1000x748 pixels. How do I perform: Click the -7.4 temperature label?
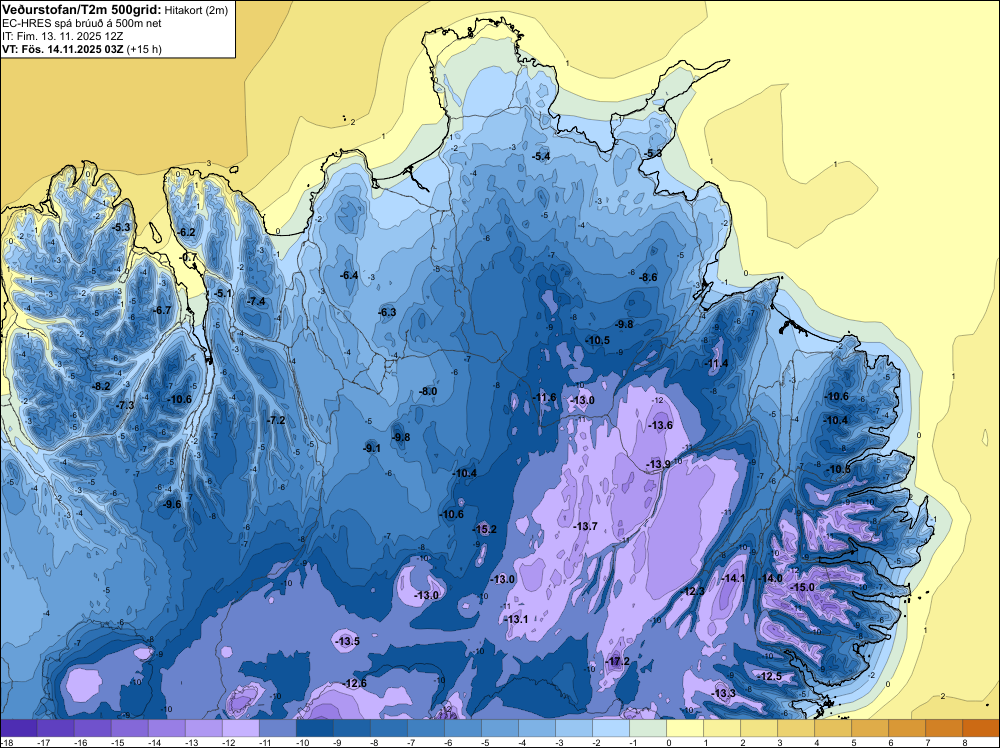tap(256, 302)
